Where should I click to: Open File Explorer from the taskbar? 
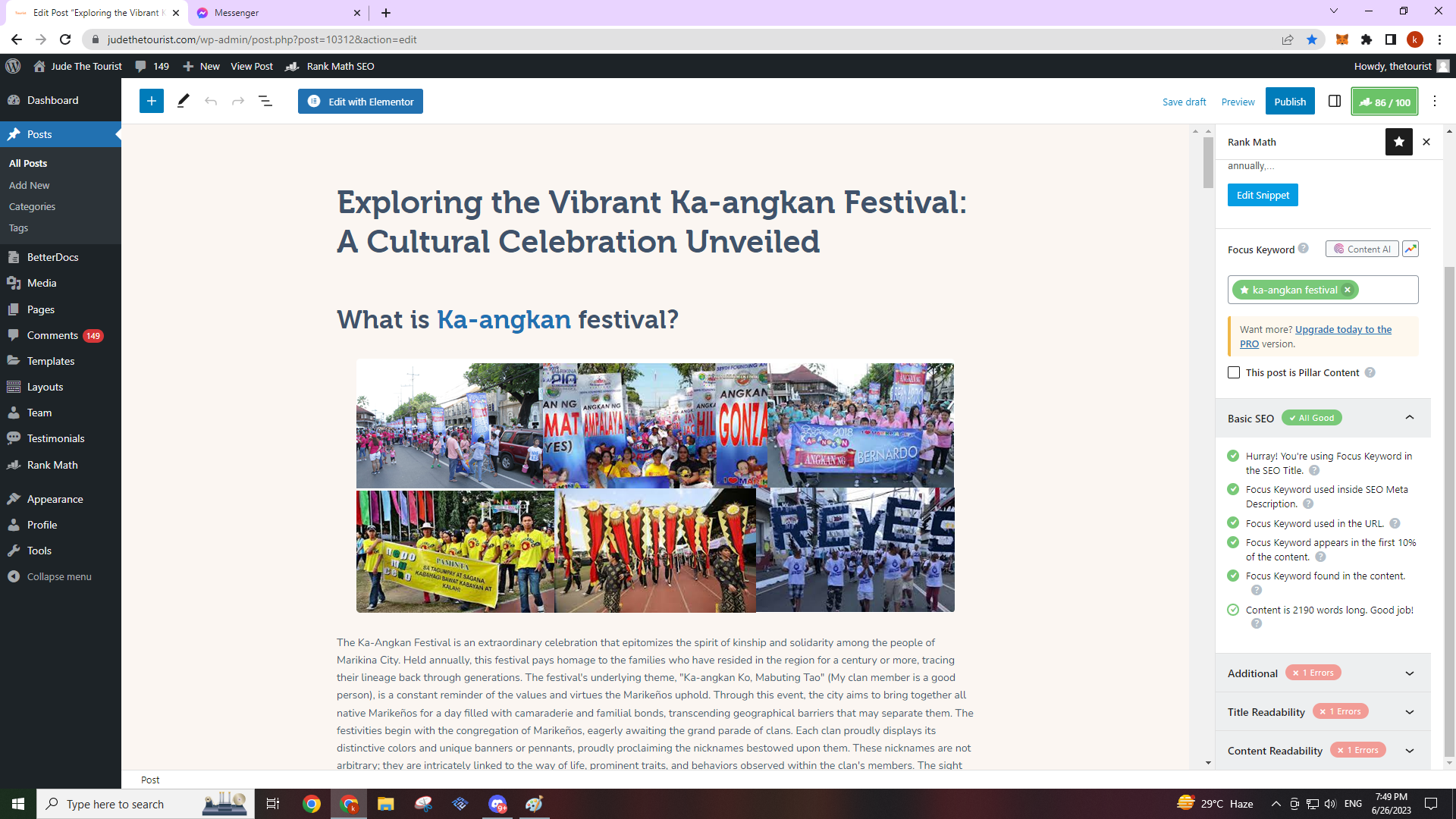click(385, 804)
